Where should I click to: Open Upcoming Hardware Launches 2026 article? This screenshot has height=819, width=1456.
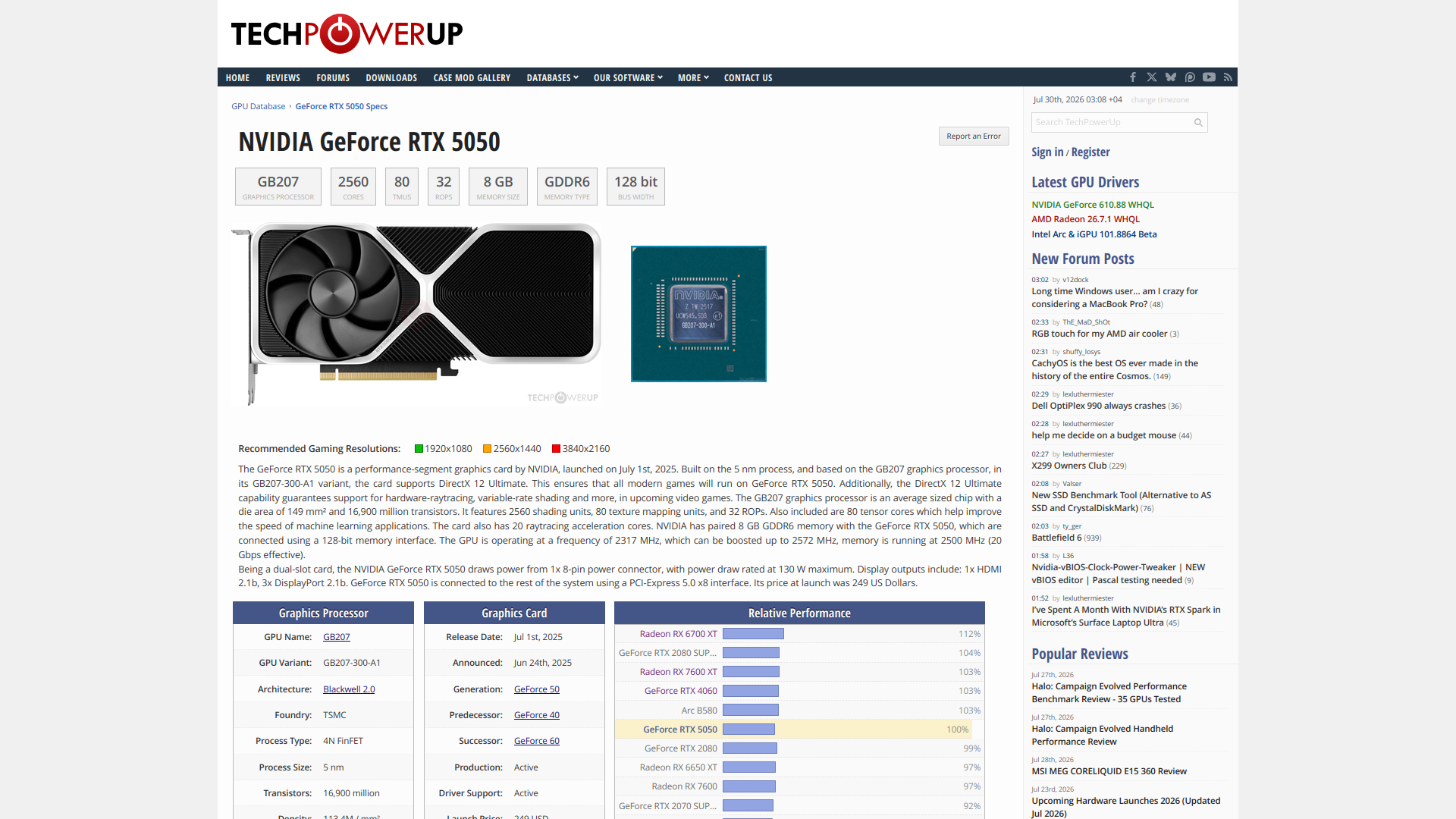[x=1125, y=807]
